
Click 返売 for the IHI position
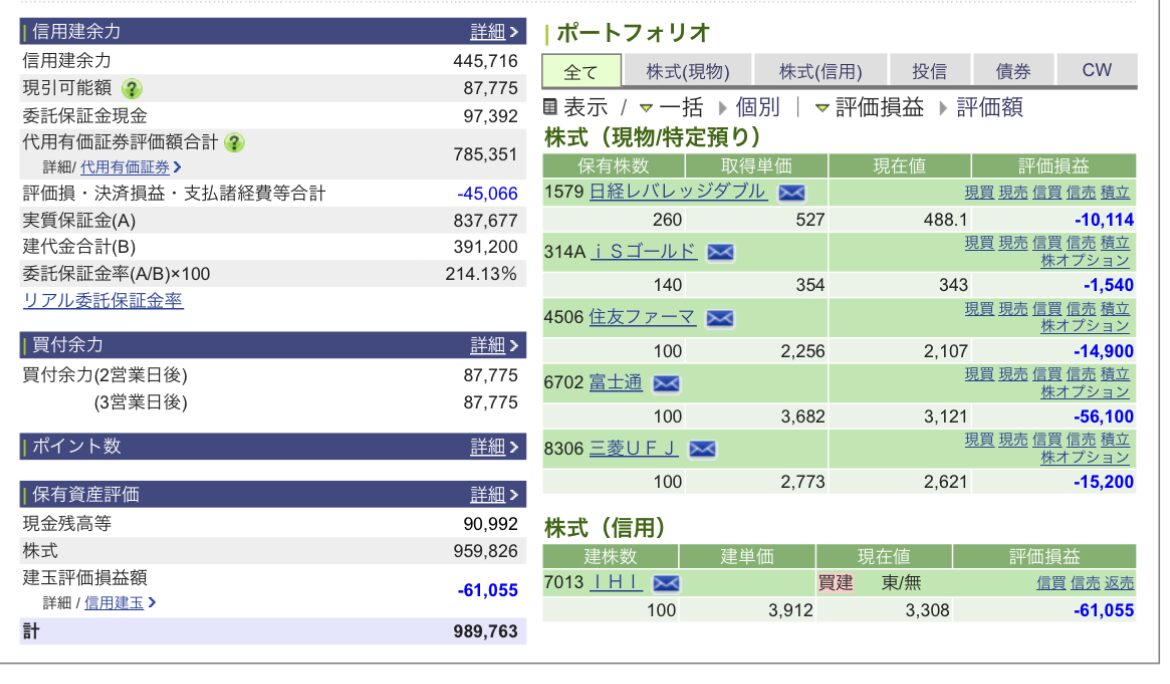coord(1119,583)
